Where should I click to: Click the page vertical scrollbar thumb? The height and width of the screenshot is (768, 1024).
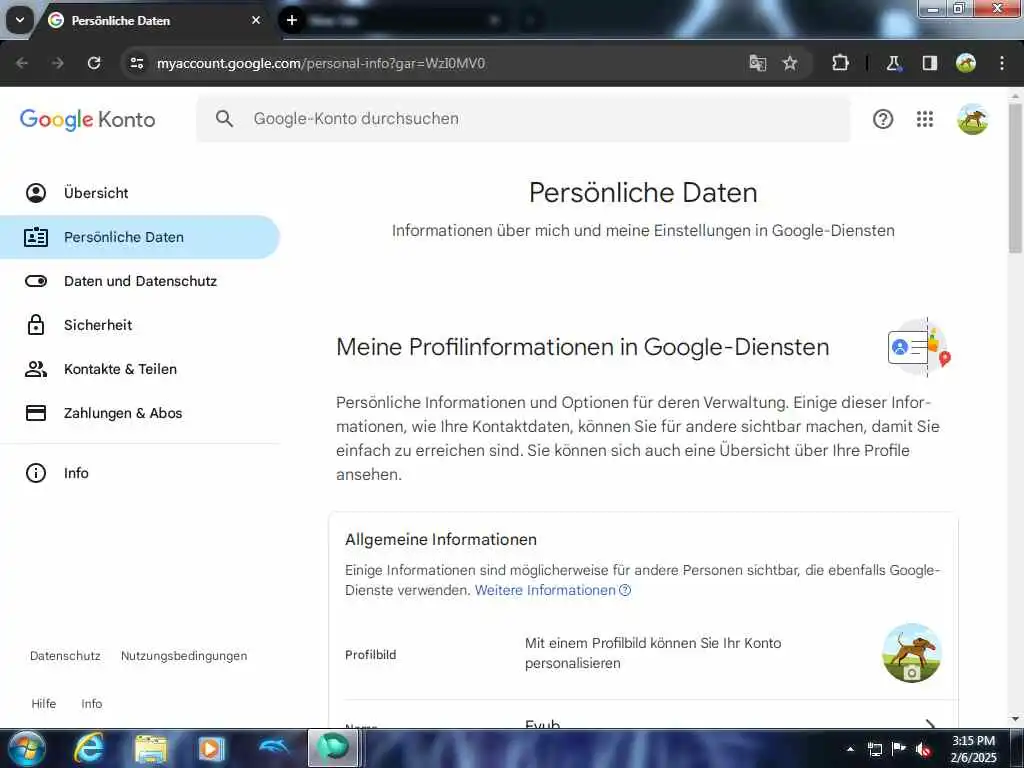(x=1015, y=178)
